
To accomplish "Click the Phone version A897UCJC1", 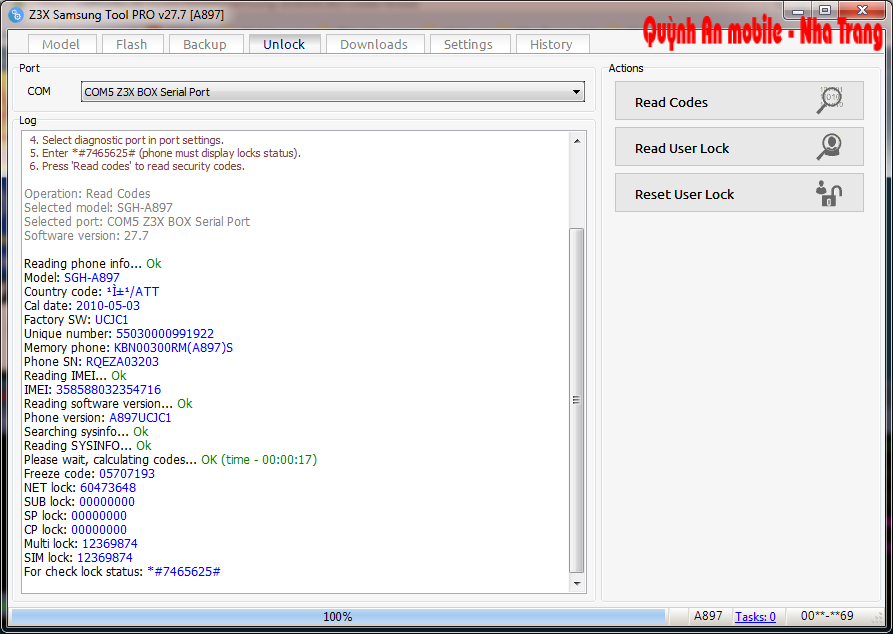I will (x=140, y=418).
